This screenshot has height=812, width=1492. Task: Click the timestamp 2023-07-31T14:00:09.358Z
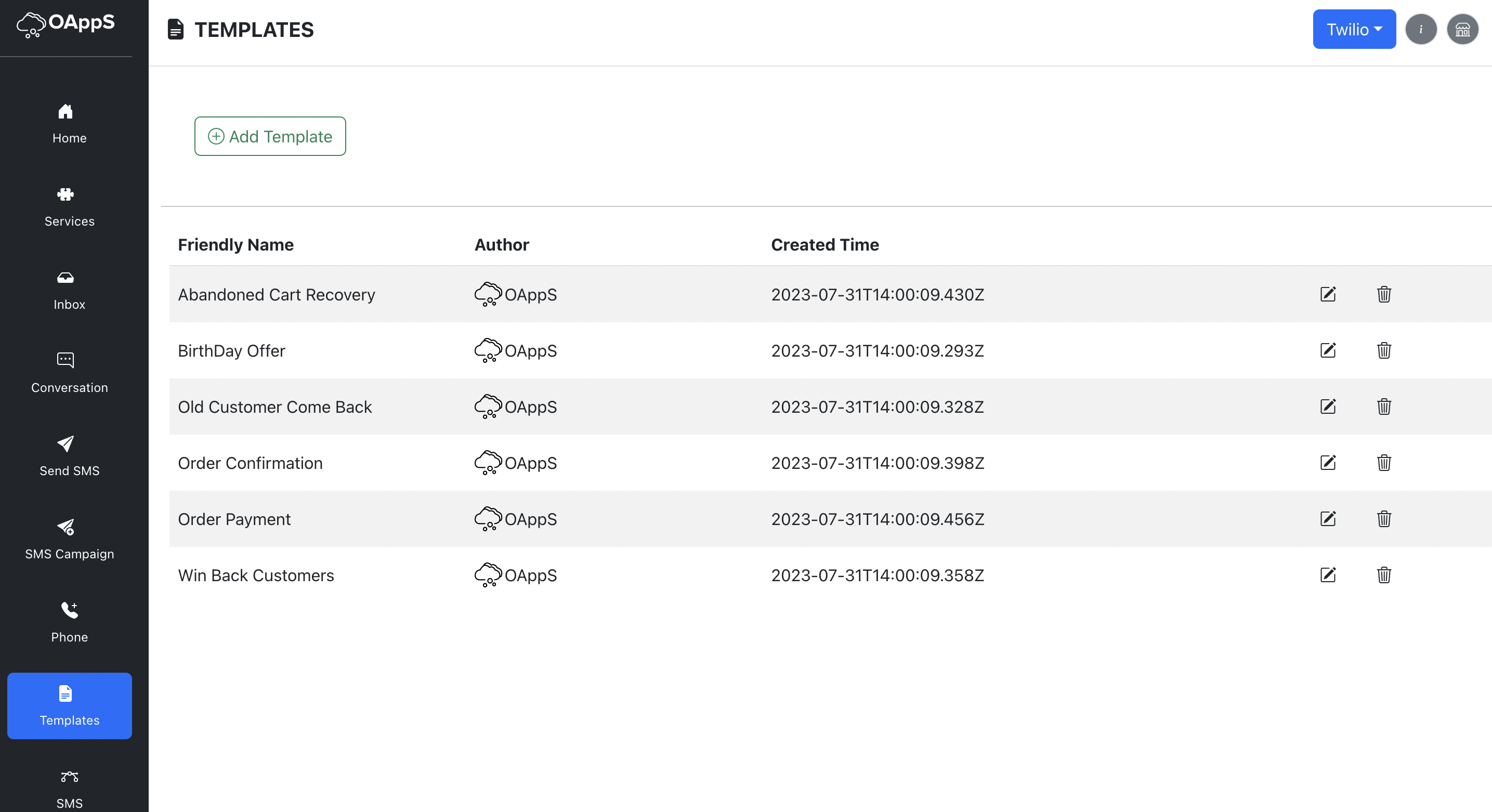878,575
